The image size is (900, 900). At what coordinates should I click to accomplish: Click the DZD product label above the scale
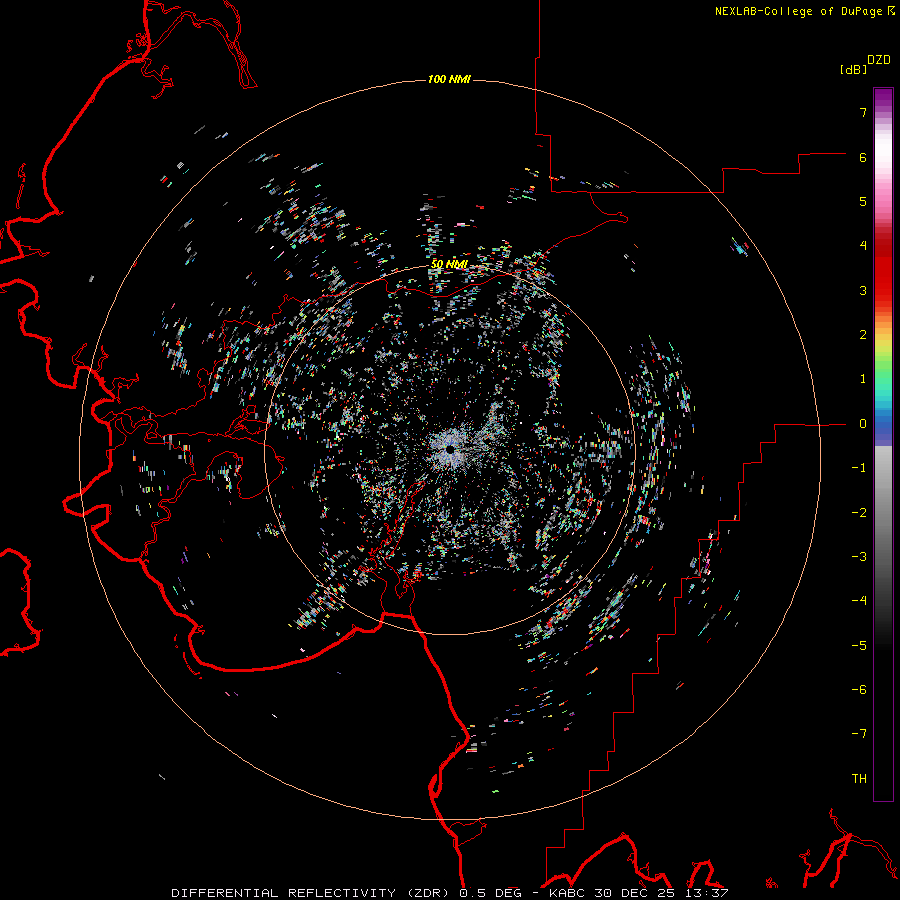coord(879,60)
